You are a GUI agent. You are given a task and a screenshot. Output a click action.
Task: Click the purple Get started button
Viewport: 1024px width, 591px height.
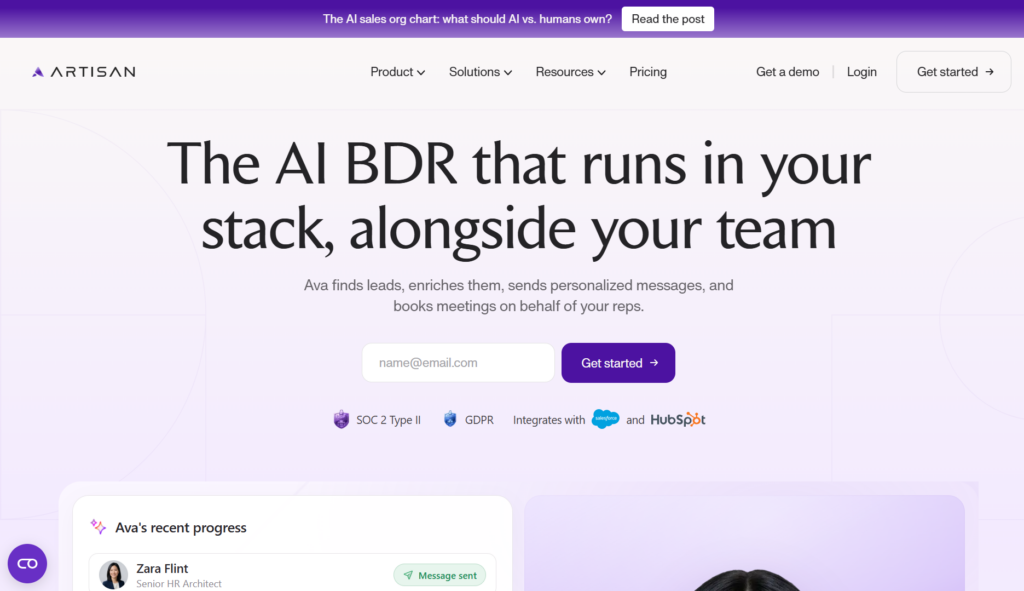618,362
